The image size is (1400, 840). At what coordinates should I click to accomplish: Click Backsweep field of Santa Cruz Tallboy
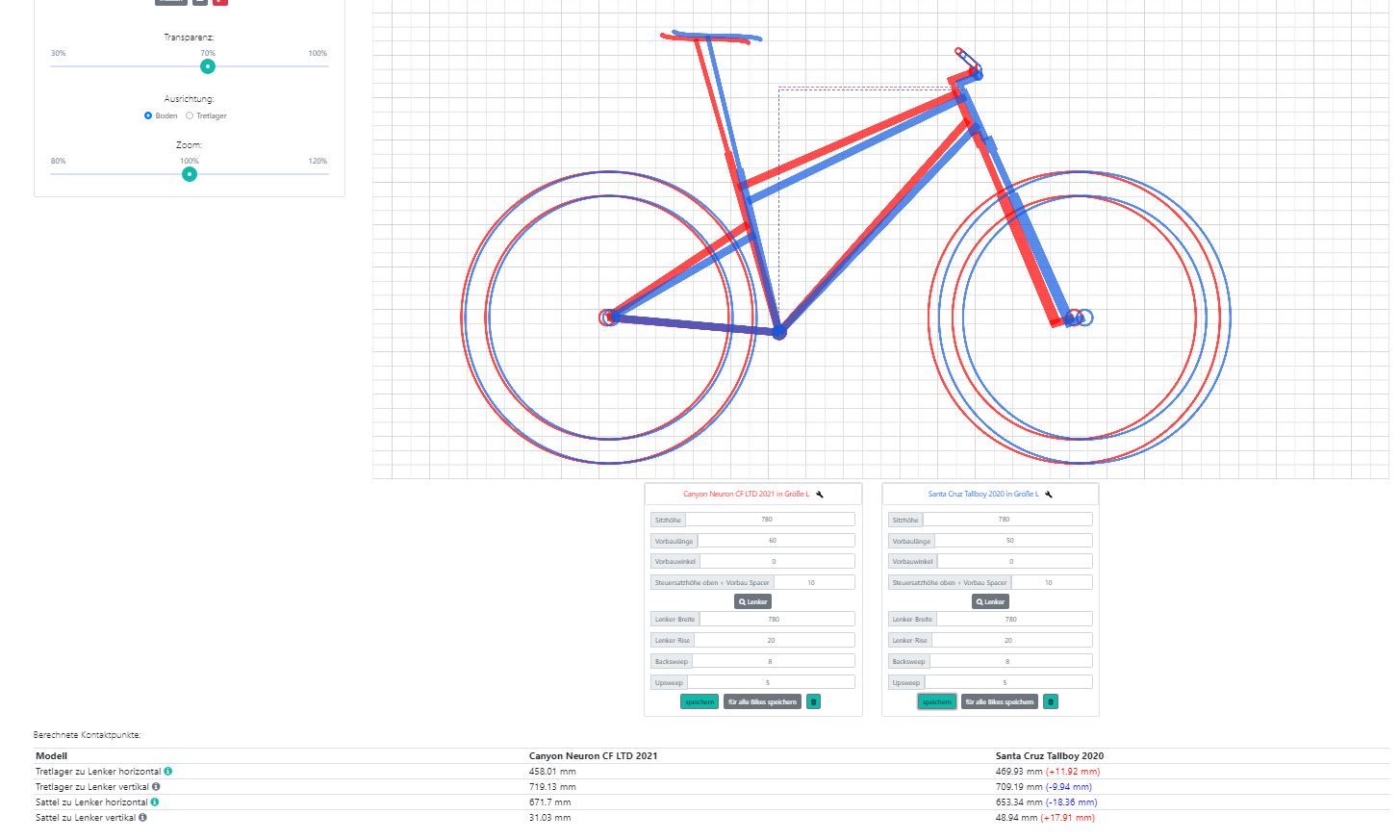tap(1010, 662)
